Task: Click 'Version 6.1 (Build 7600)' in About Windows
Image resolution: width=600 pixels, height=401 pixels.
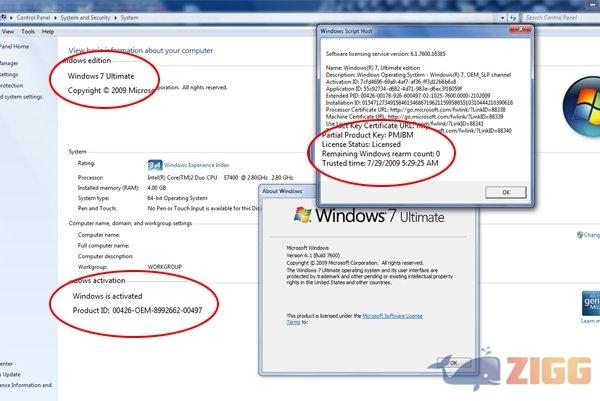Action: click(x=313, y=255)
